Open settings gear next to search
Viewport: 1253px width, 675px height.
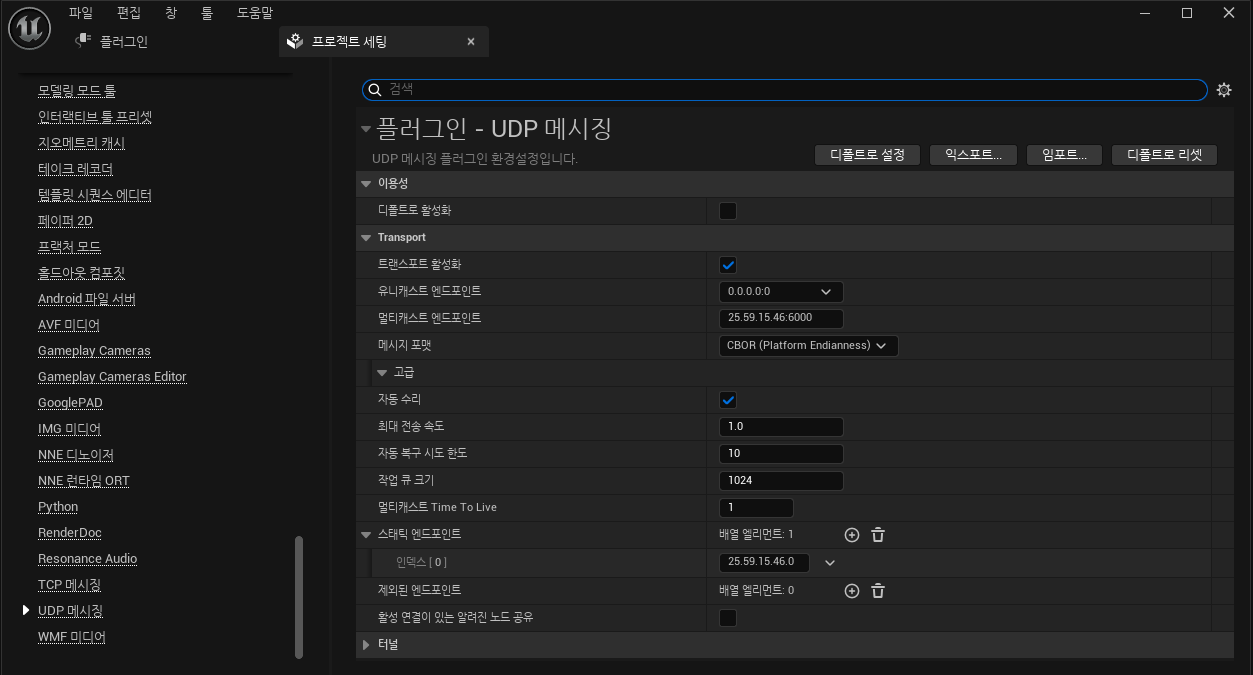(1224, 90)
